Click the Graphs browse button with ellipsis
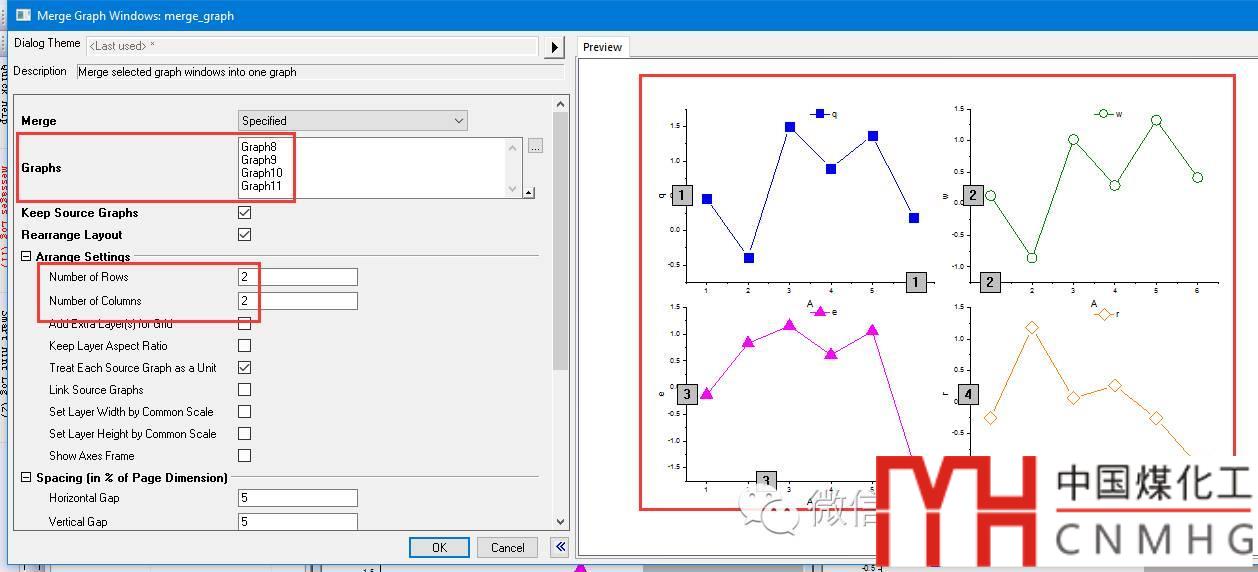The width and height of the screenshot is (1258, 572). pyautogui.click(x=535, y=146)
